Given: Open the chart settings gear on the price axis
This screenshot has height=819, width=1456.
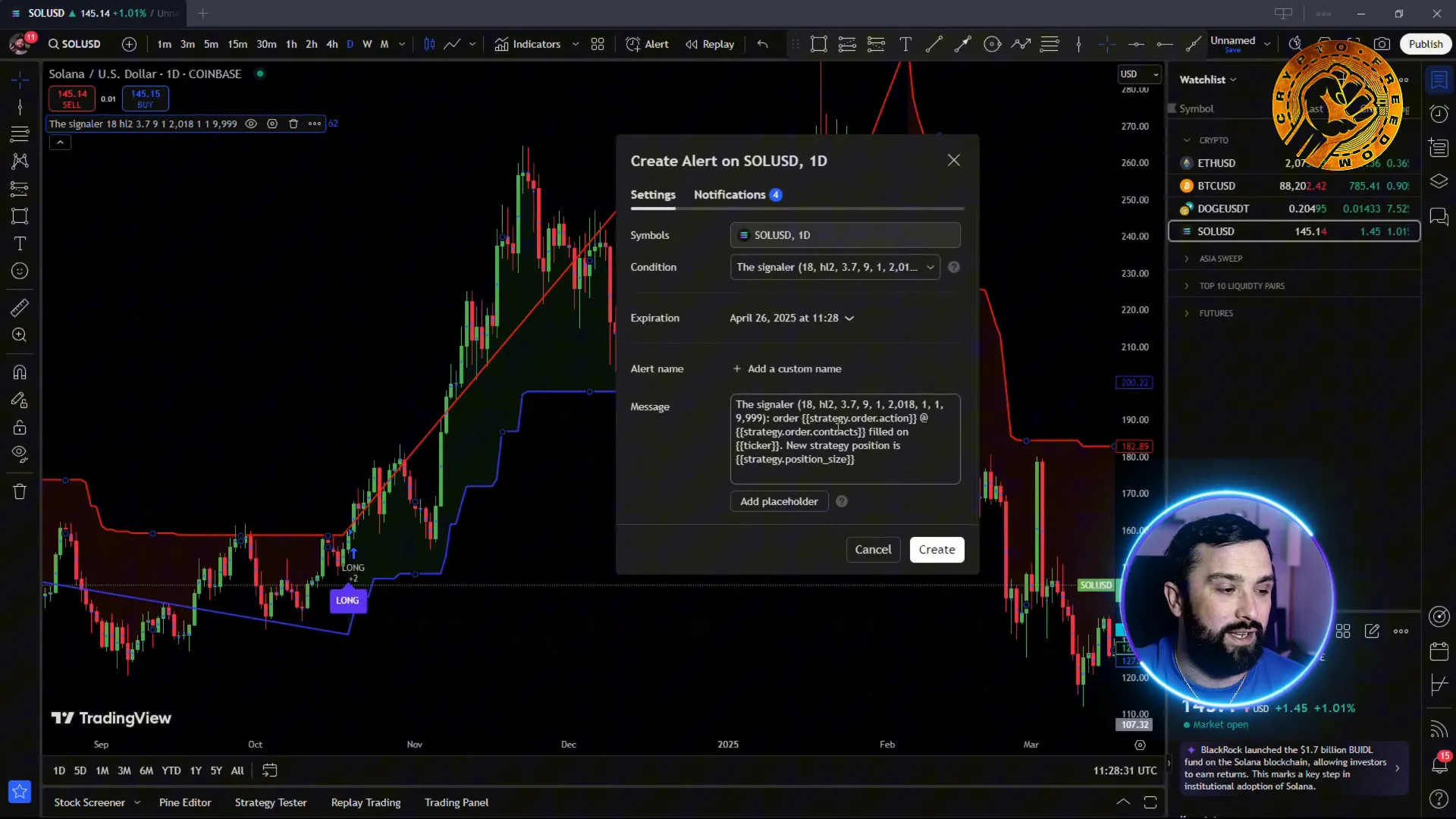Looking at the screenshot, I should pyautogui.click(x=1140, y=745).
